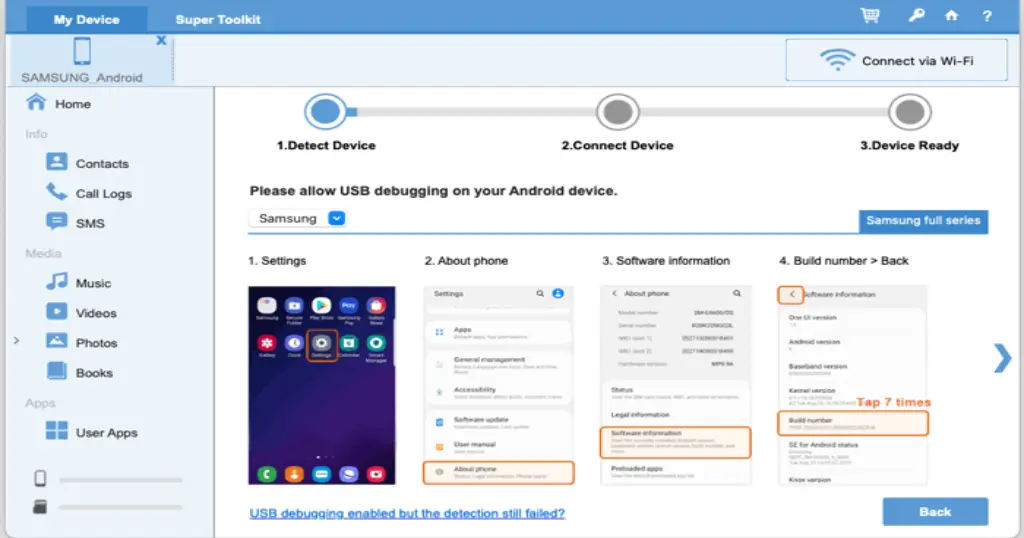Screen dimensions: 1024x538
Task: Select the SAMSUNG_Android phone icon
Action: click(82, 51)
